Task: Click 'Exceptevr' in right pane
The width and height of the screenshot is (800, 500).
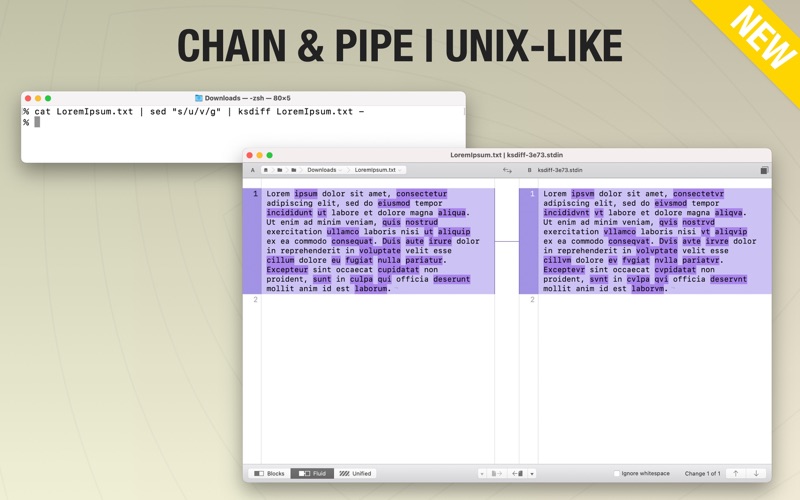Action: point(564,270)
